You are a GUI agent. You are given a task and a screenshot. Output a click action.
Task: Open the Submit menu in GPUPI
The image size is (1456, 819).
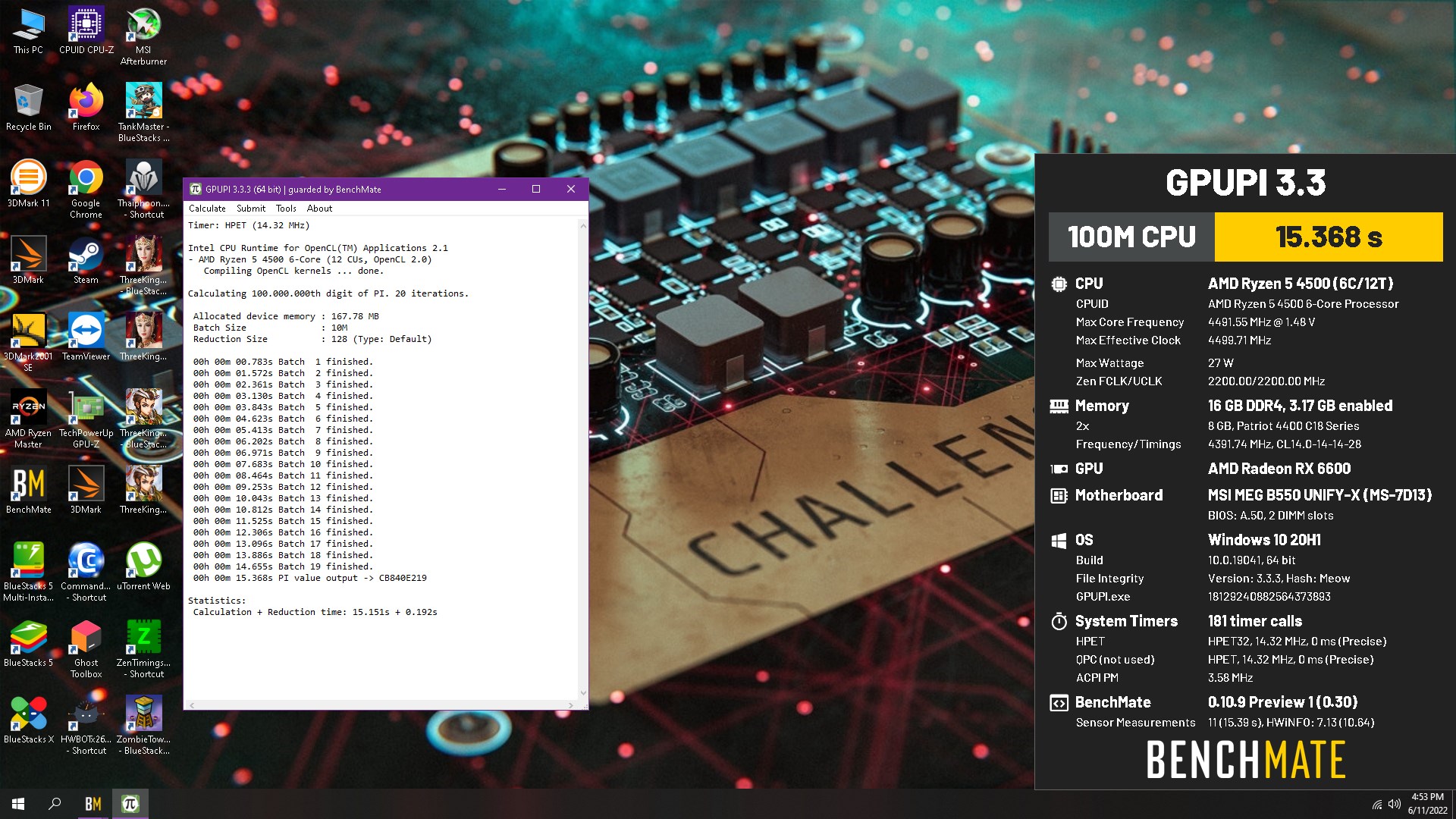251,209
